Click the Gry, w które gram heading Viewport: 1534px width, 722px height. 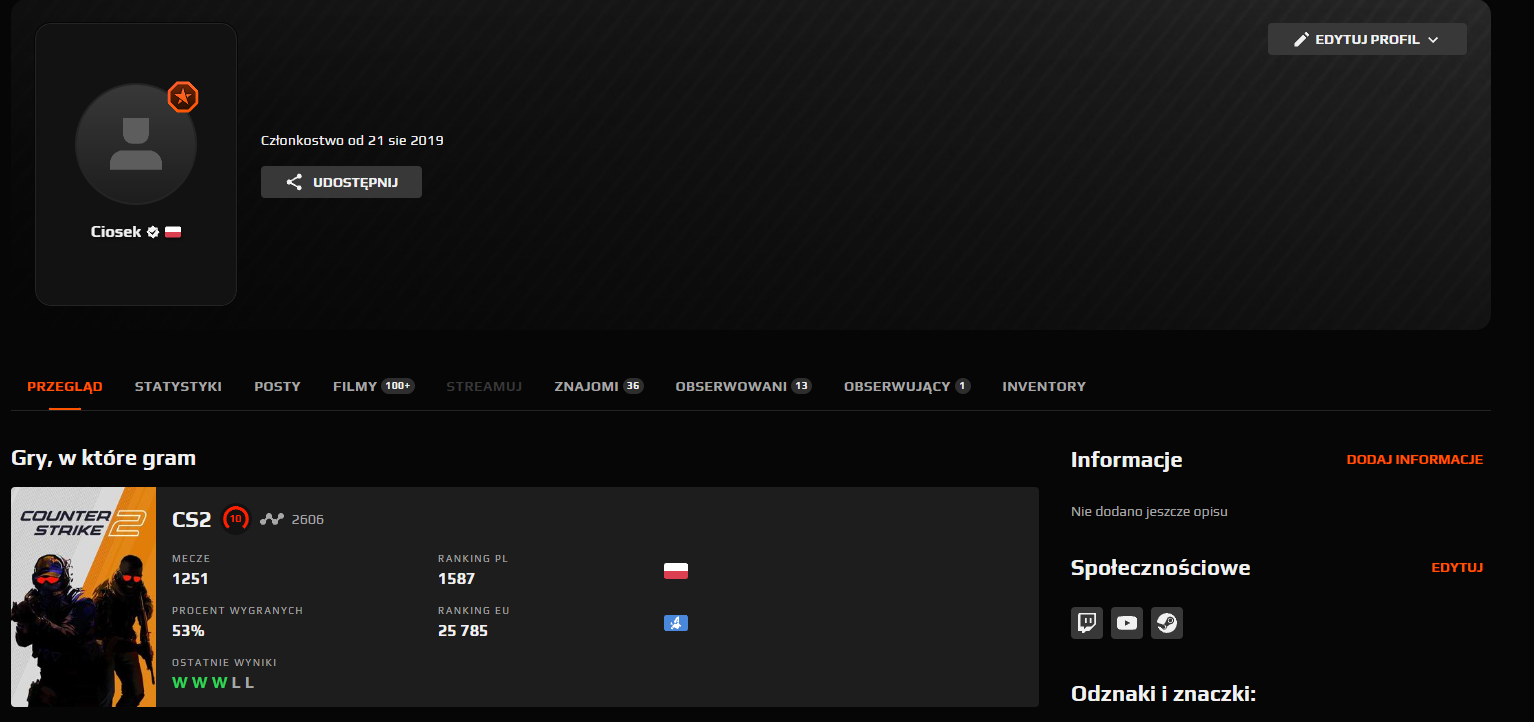[104, 459]
